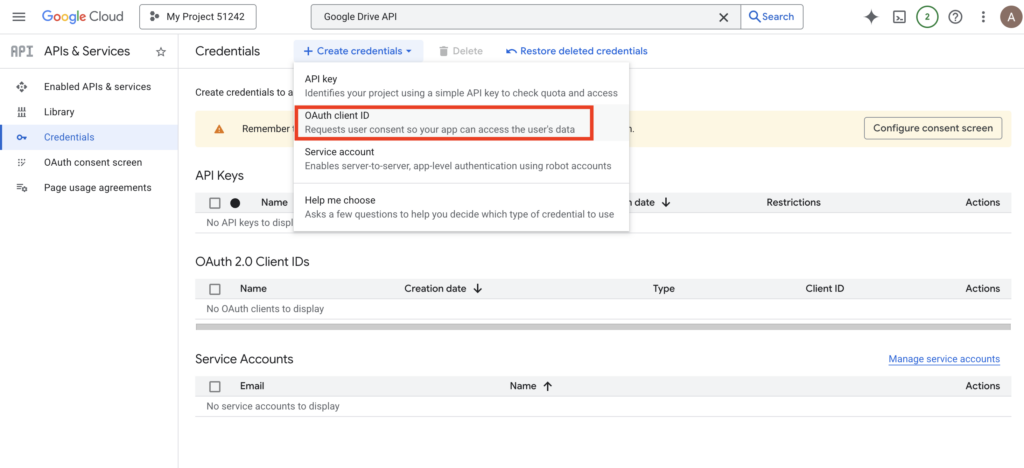
Task: Pin APIs & Services with star icon
Action: click(161, 51)
